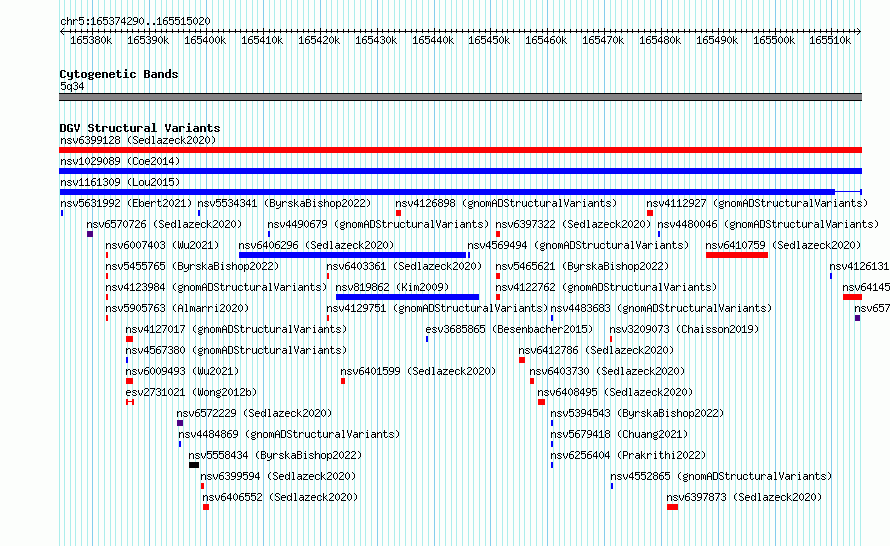Open nsv4484869 (gnomADStructuralVariants) label
Screen dimensions: 890x546
coord(289,434)
